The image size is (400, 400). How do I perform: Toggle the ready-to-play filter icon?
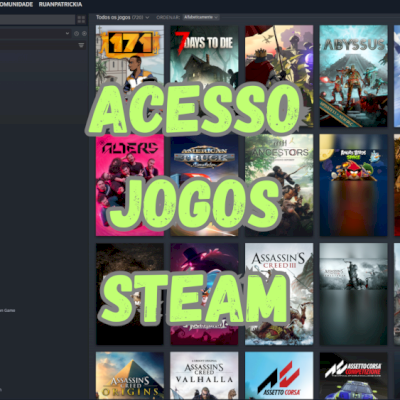coord(84,33)
